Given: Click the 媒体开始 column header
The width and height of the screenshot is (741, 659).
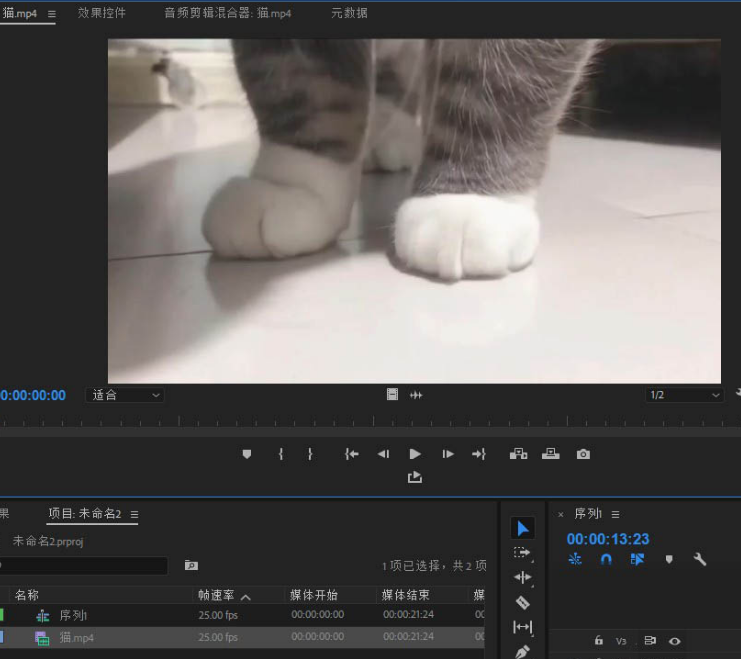Looking at the screenshot, I should point(314,595).
